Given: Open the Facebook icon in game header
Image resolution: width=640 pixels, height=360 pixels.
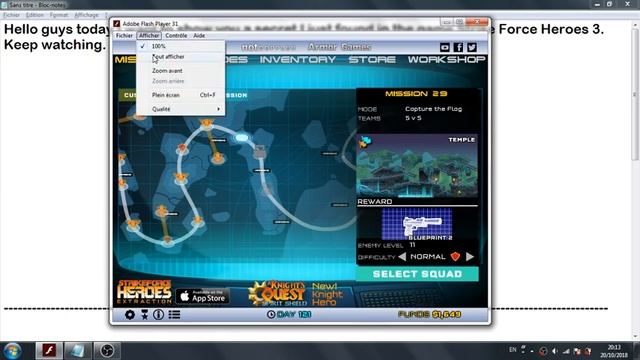Looking at the screenshot, I should point(458,47).
